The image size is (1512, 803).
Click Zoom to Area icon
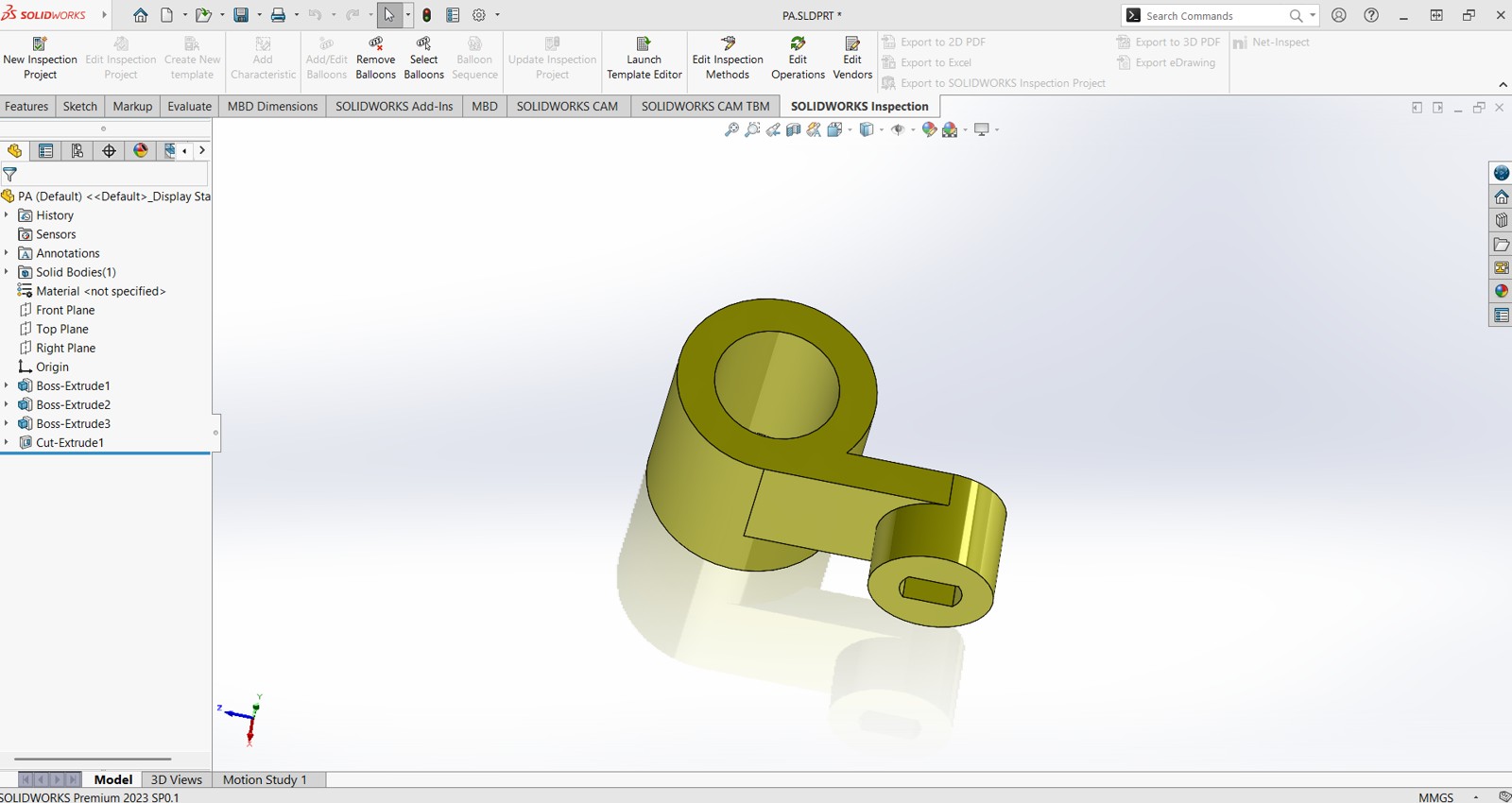click(752, 129)
